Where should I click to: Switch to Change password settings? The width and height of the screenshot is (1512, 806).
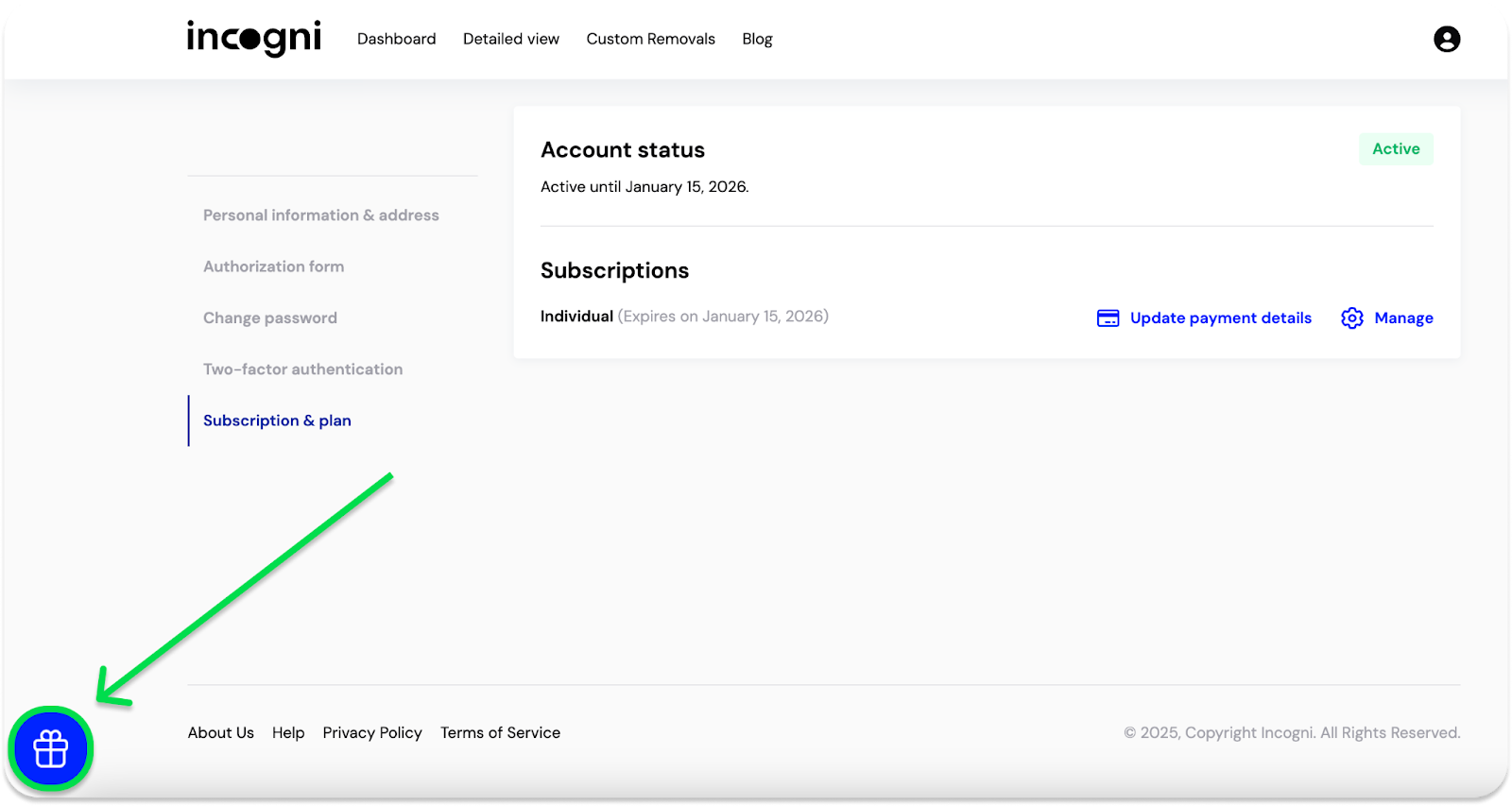[x=269, y=318]
